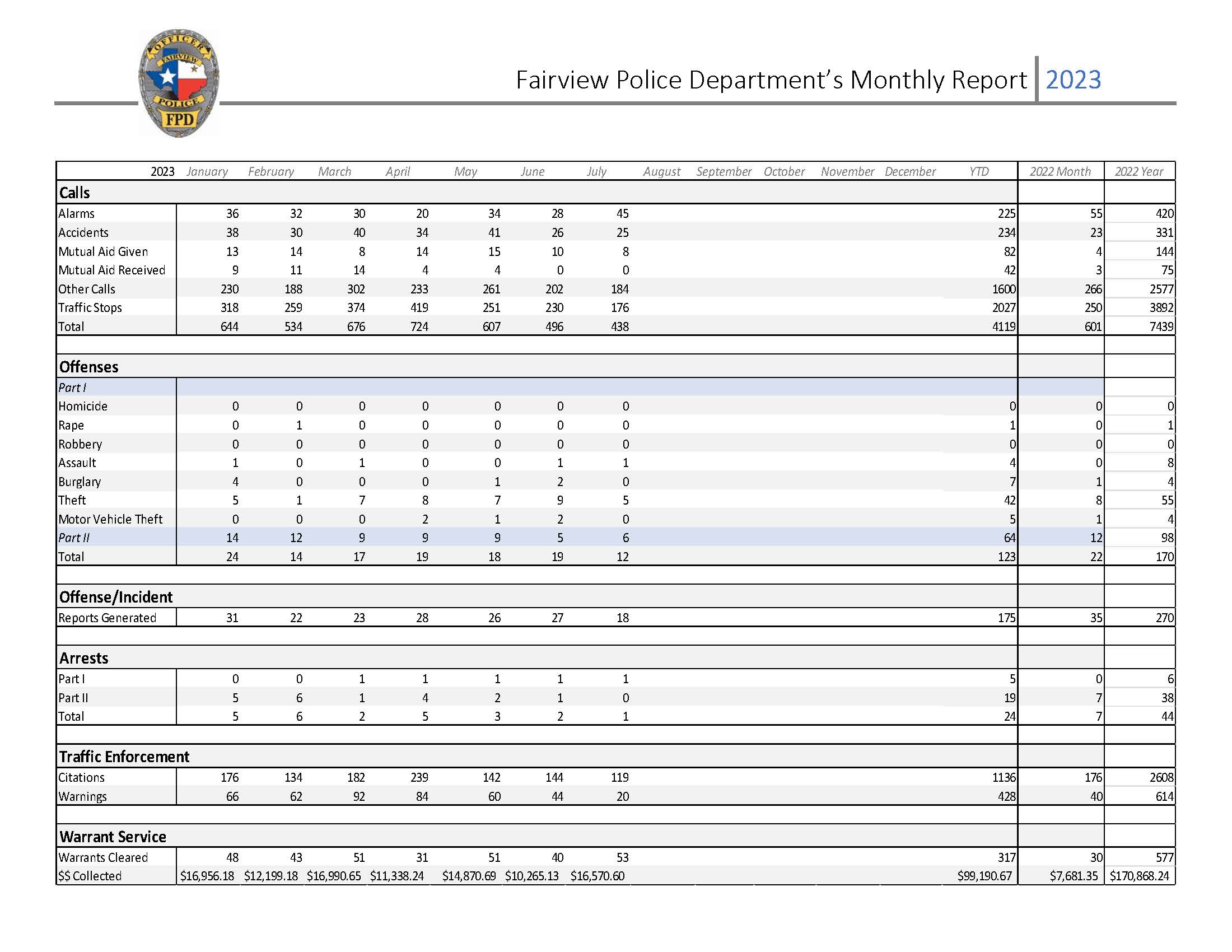Select the Reports Generated row label
The image size is (1232, 952).
[107, 618]
